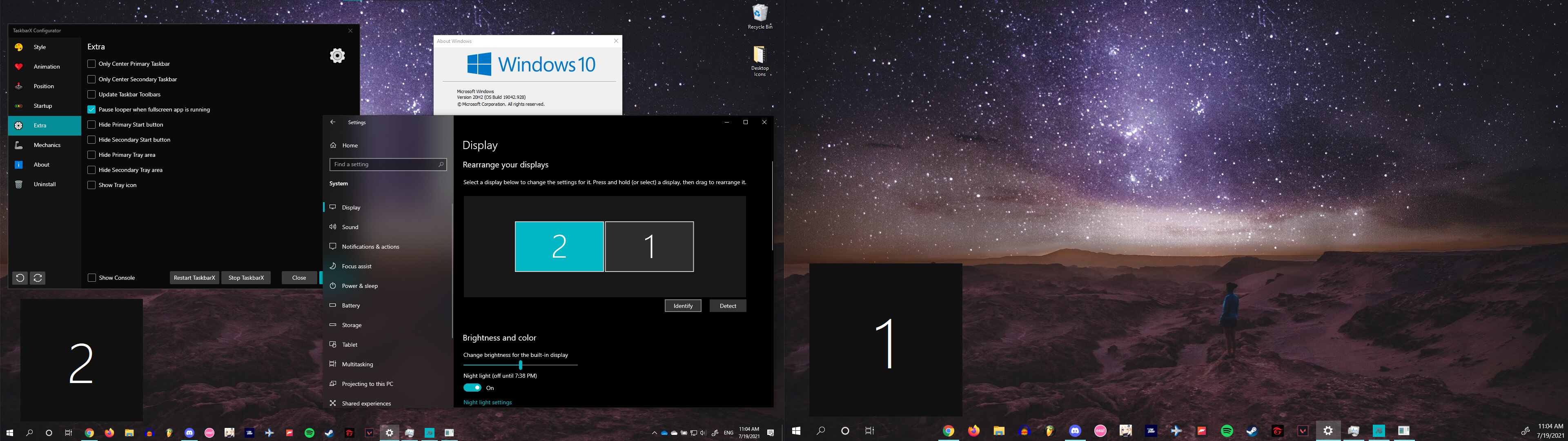Uncheck Pause looper when fullscreen app running
The width and height of the screenshot is (1568, 441).
click(x=92, y=110)
